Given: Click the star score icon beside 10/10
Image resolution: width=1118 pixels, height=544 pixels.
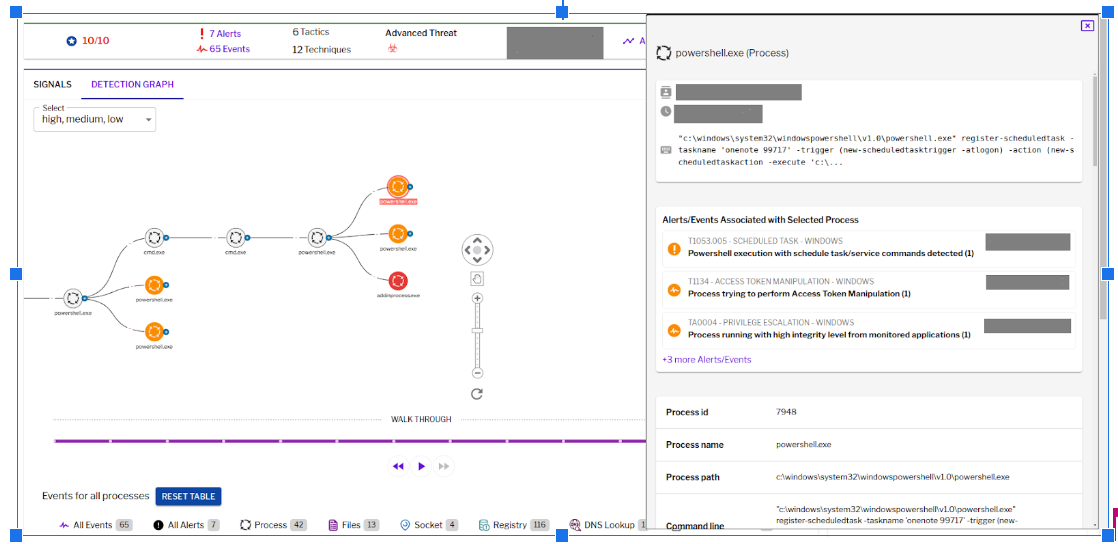Looking at the screenshot, I should tap(71, 41).
